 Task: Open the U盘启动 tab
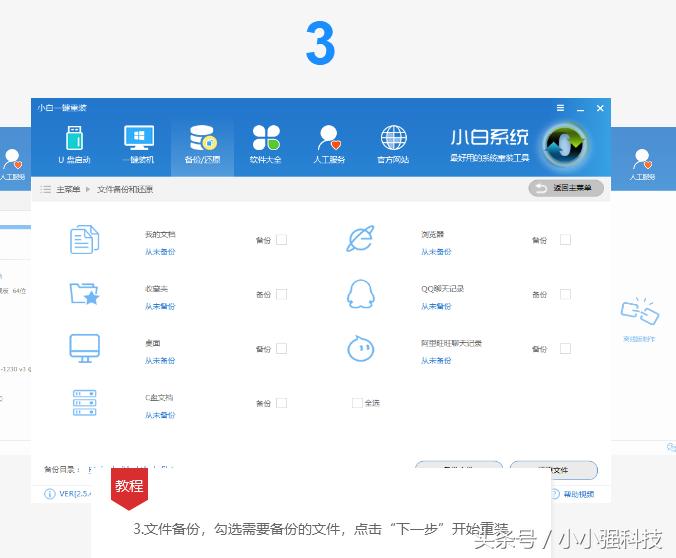click(x=74, y=145)
